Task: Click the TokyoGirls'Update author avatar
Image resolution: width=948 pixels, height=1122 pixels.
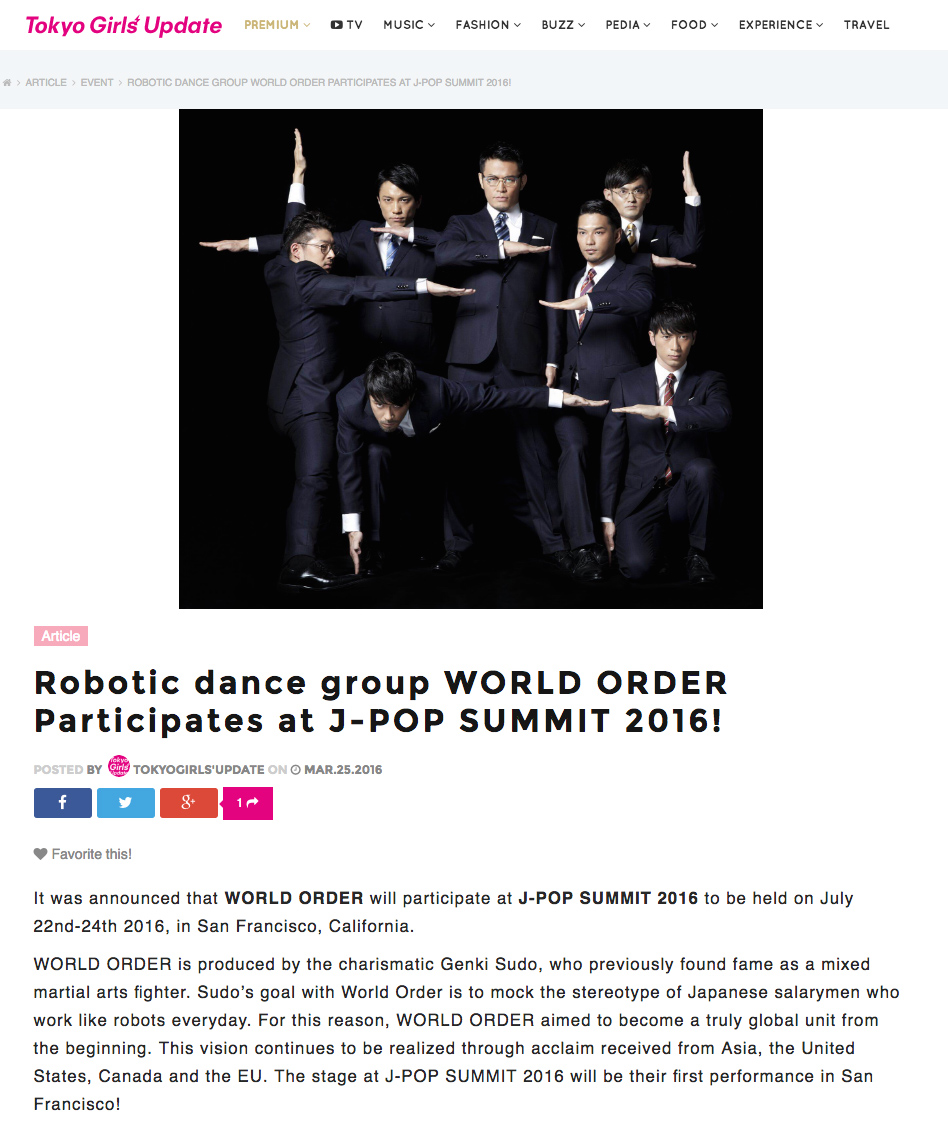Action: point(118,766)
